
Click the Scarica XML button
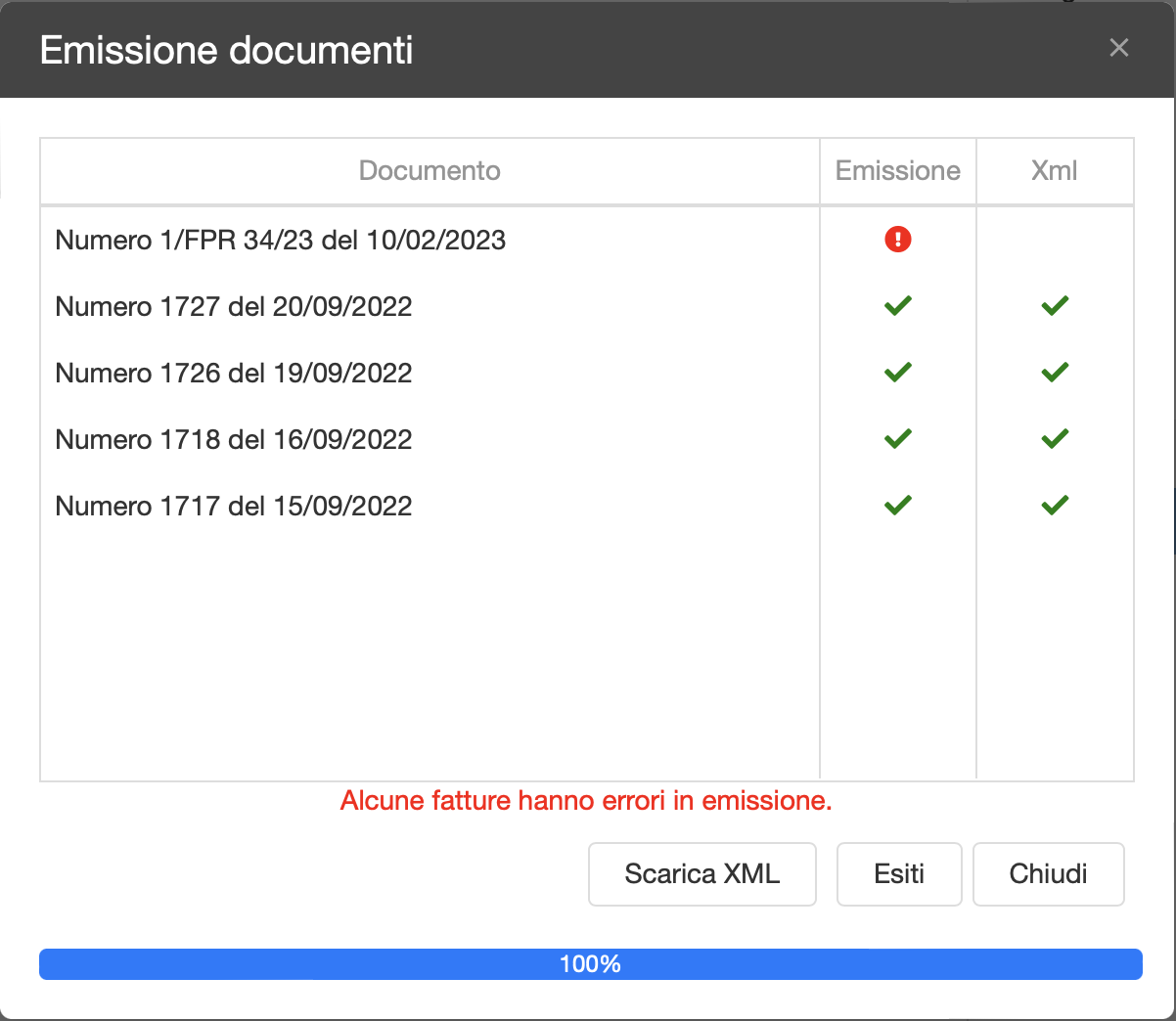701,873
